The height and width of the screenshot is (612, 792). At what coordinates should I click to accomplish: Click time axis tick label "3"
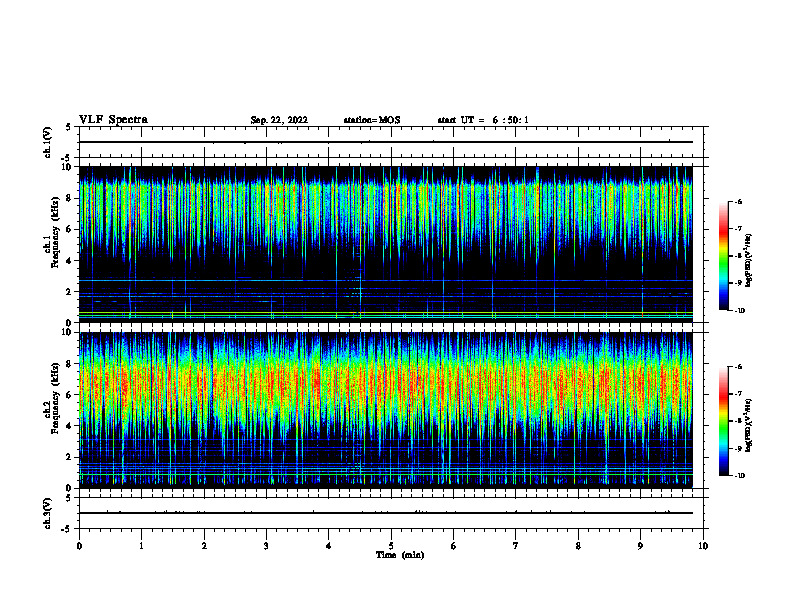pyautogui.click(x=266, y=546)
